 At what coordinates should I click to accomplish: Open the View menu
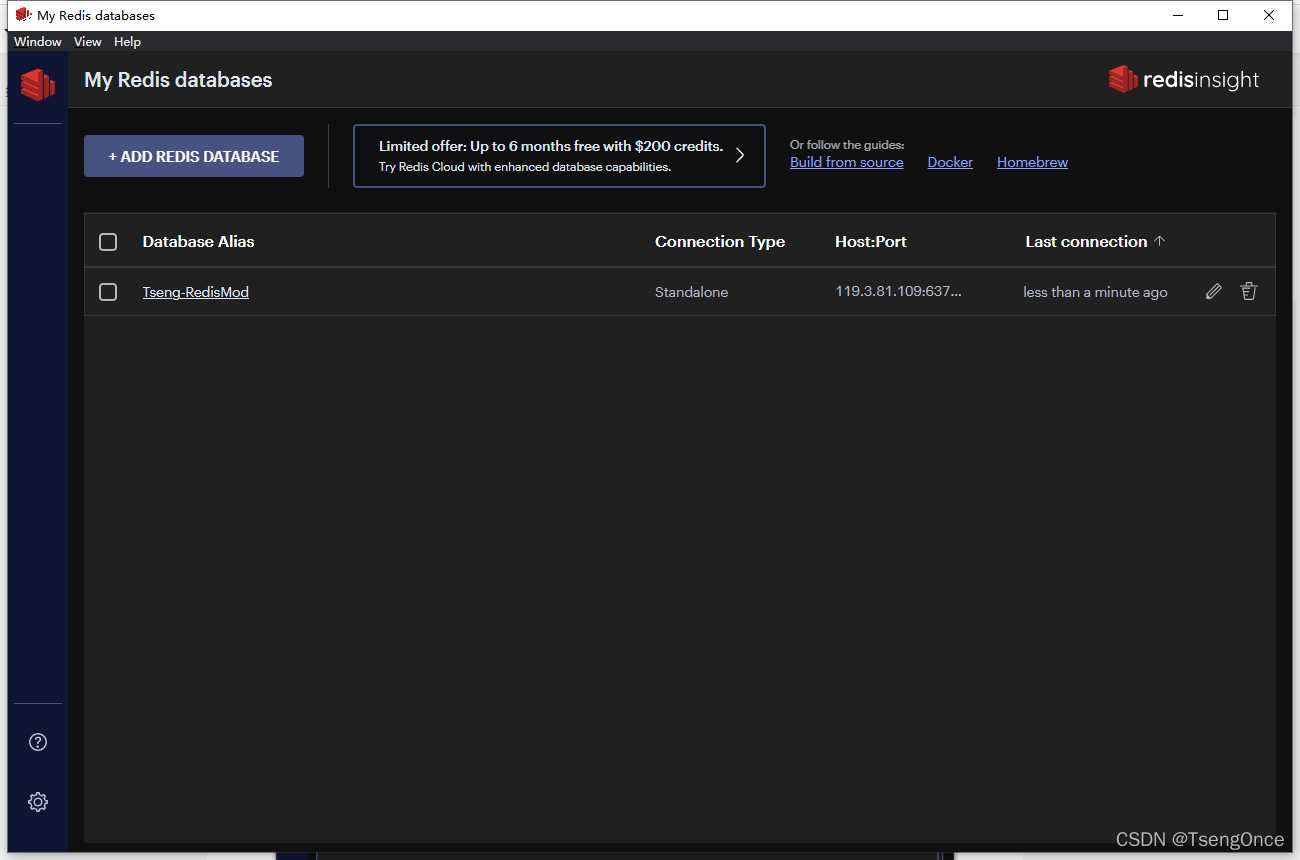[87, 41]
